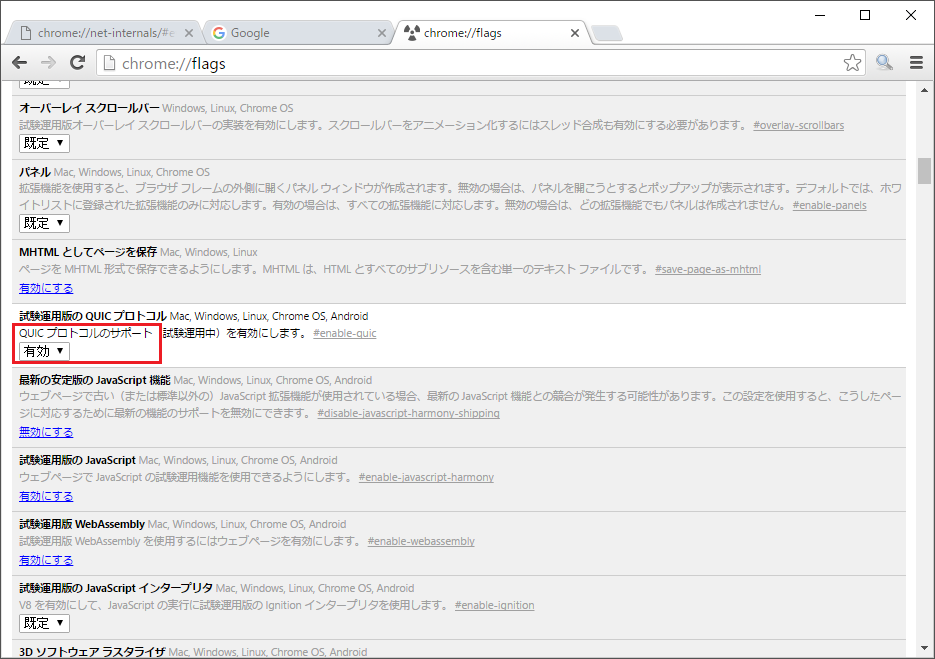This screenshot has width=935, height=659.
Task: Switch to the Google tab
Action: 290,33
